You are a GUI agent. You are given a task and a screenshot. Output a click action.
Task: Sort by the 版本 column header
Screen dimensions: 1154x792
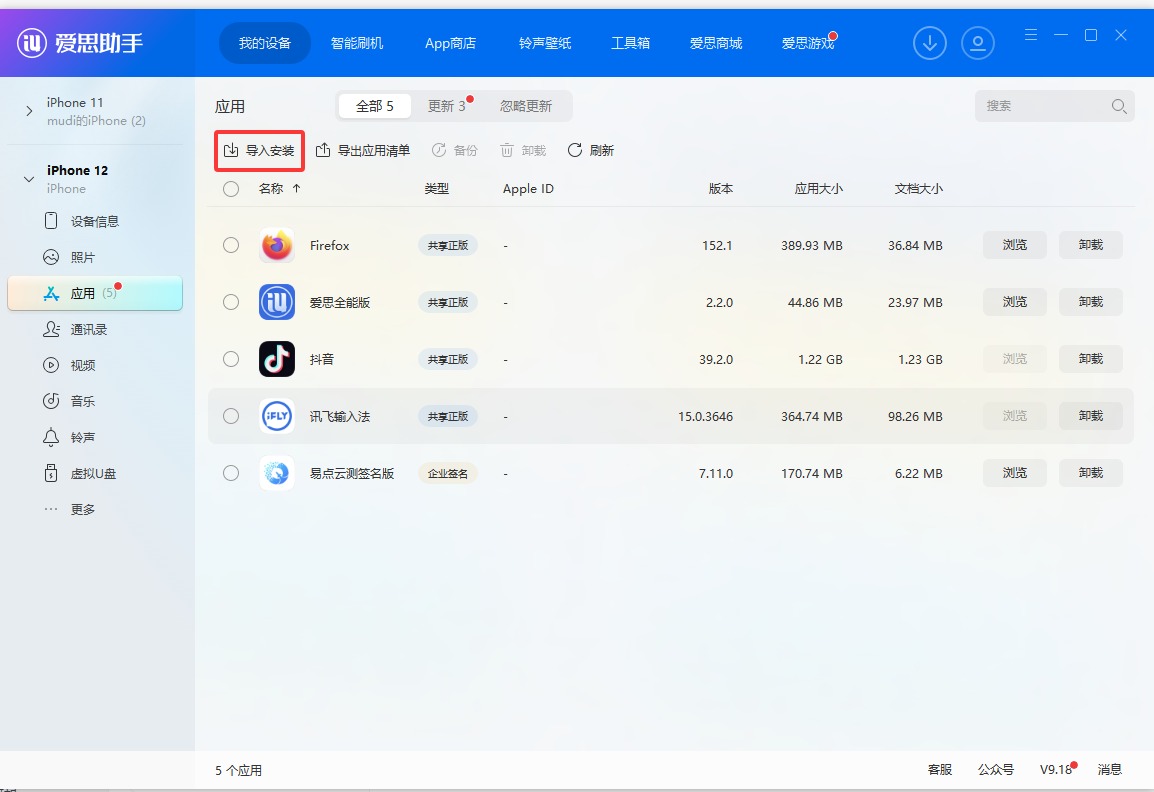pos(721,188)
